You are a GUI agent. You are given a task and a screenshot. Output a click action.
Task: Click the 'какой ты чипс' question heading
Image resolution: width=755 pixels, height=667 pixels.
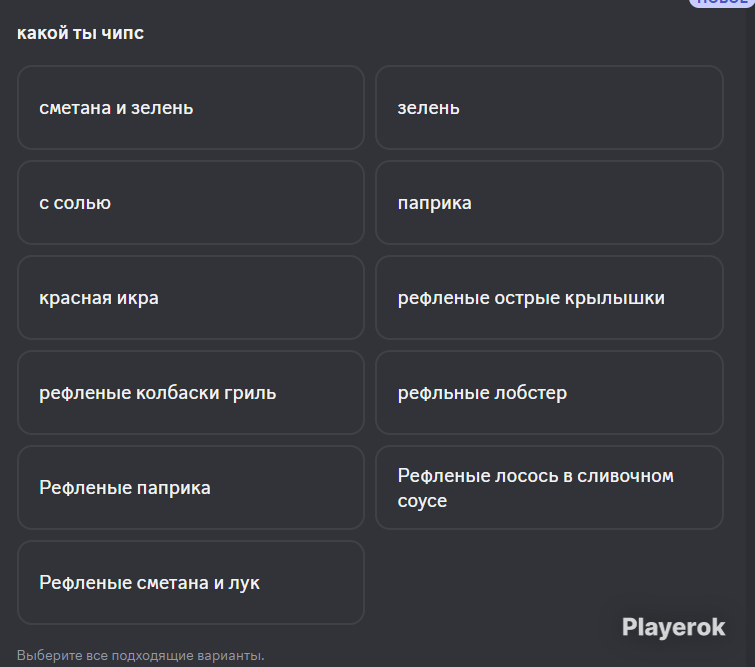(x=80, y=33)
